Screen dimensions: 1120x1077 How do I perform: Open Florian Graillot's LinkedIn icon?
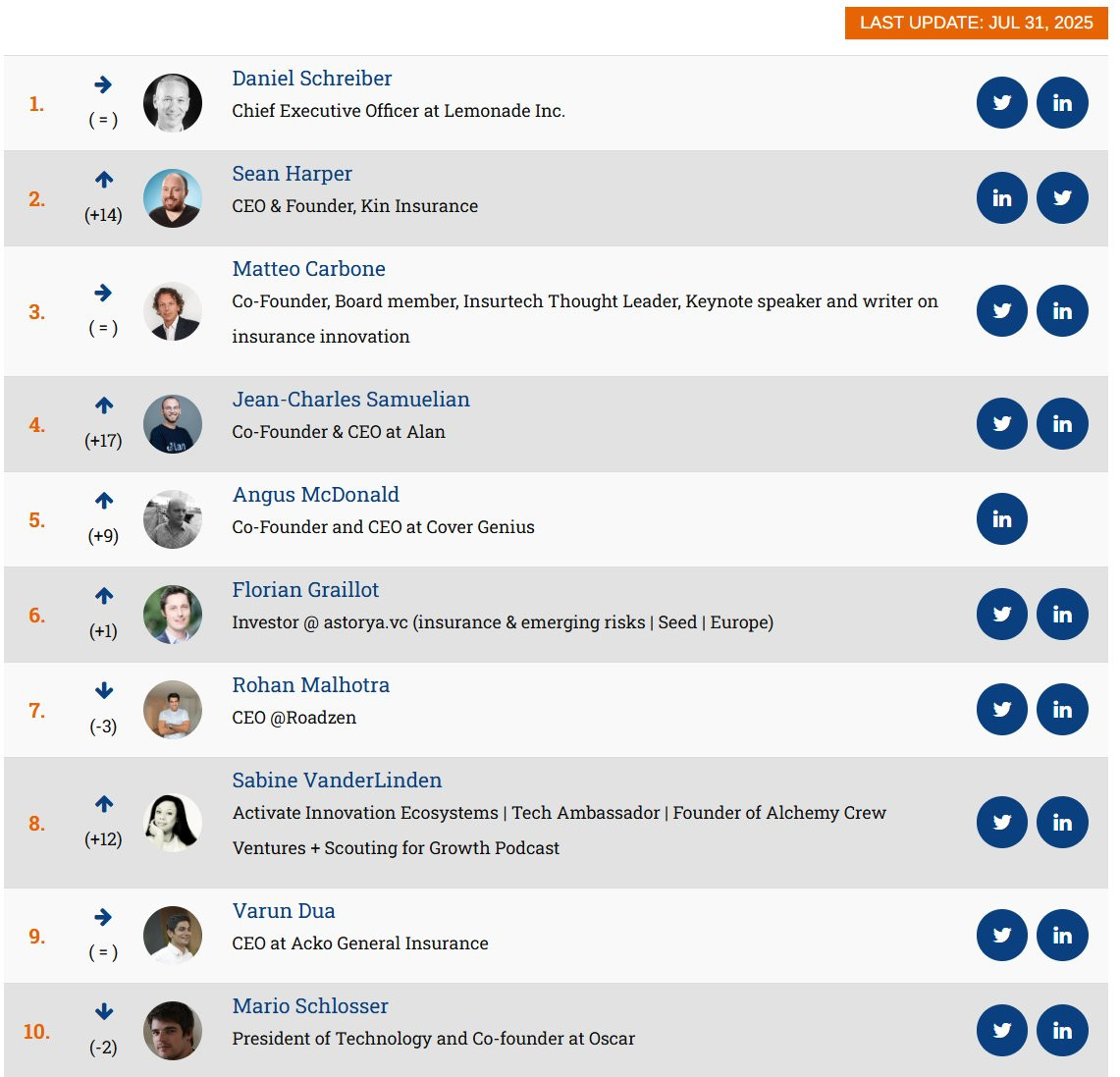click(1062, 615)
